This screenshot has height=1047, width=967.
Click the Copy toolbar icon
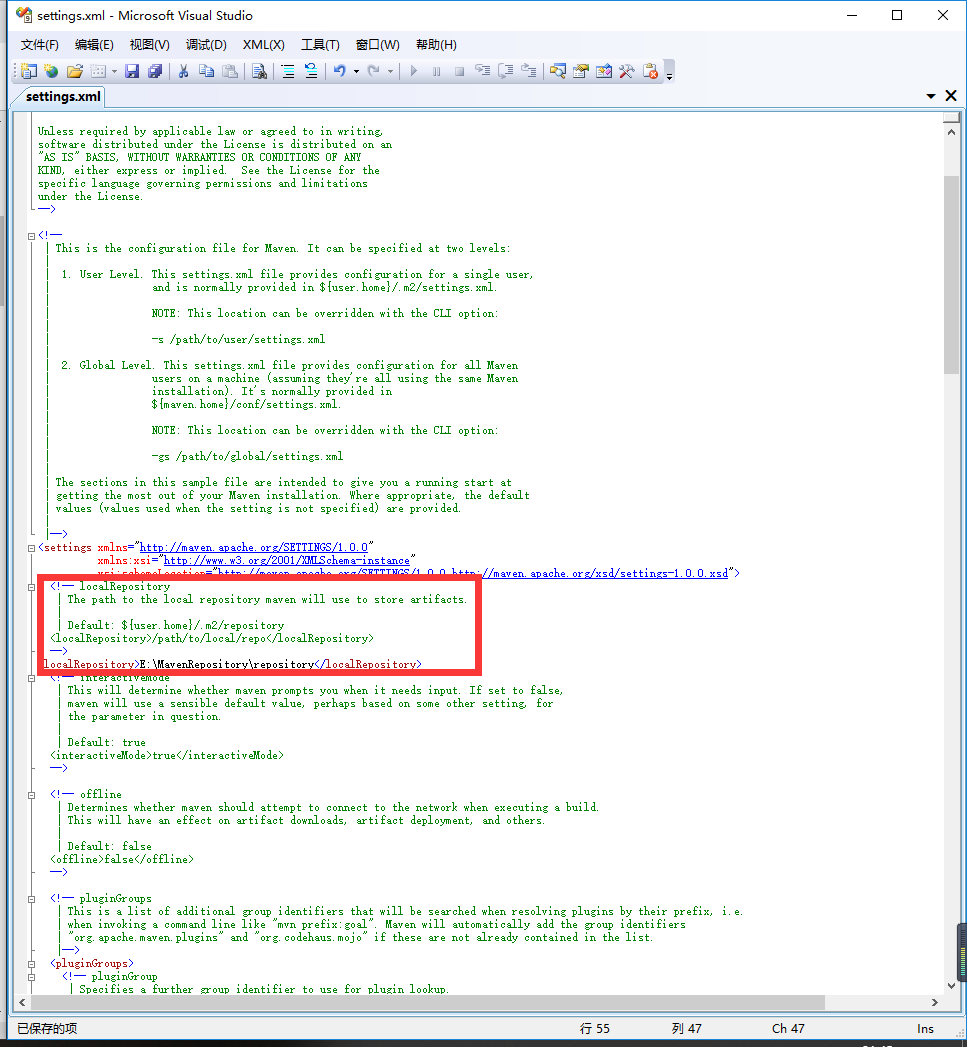pos(207,71)
